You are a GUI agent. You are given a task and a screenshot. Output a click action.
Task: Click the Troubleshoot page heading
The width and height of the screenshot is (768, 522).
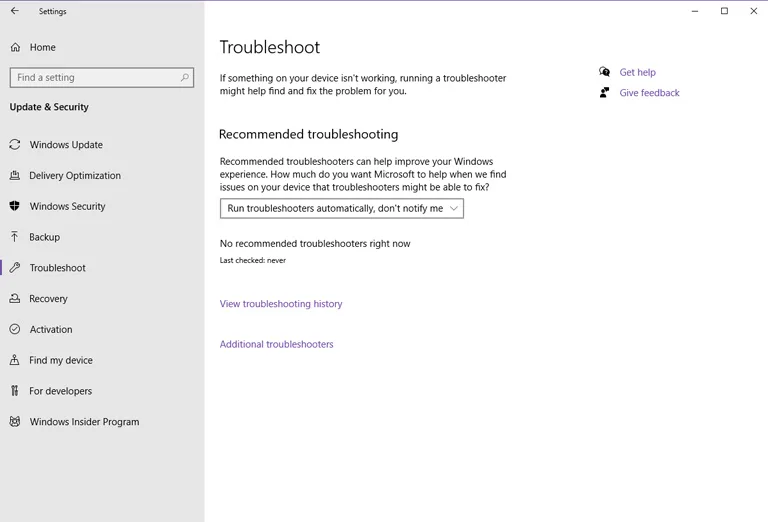click(x=269, y=47)
